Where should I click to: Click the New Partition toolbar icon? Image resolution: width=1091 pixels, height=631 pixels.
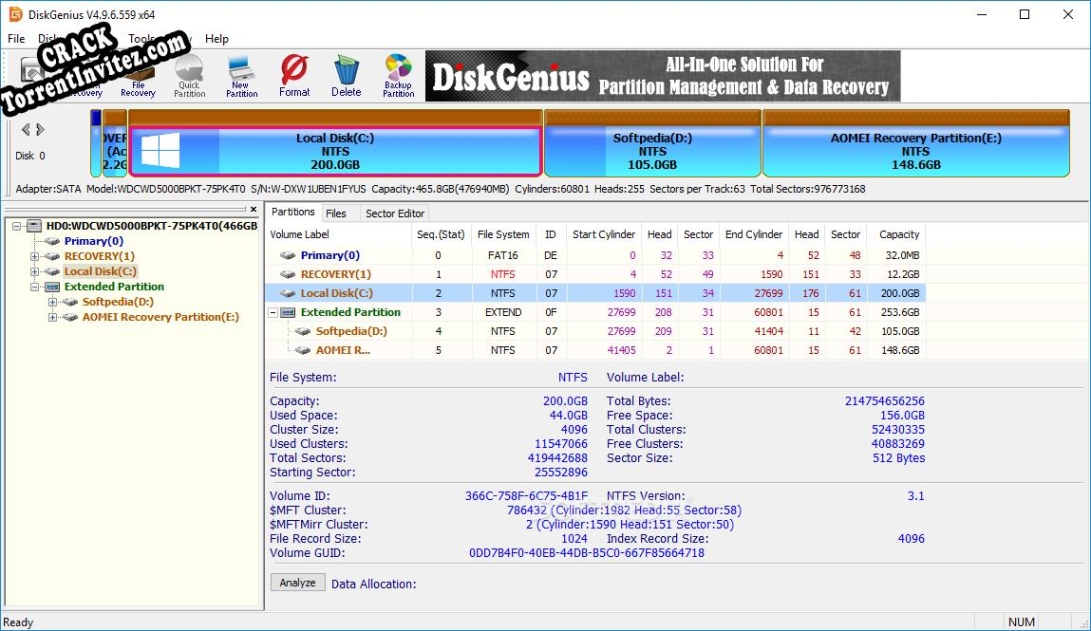click(x=241, y=75)
